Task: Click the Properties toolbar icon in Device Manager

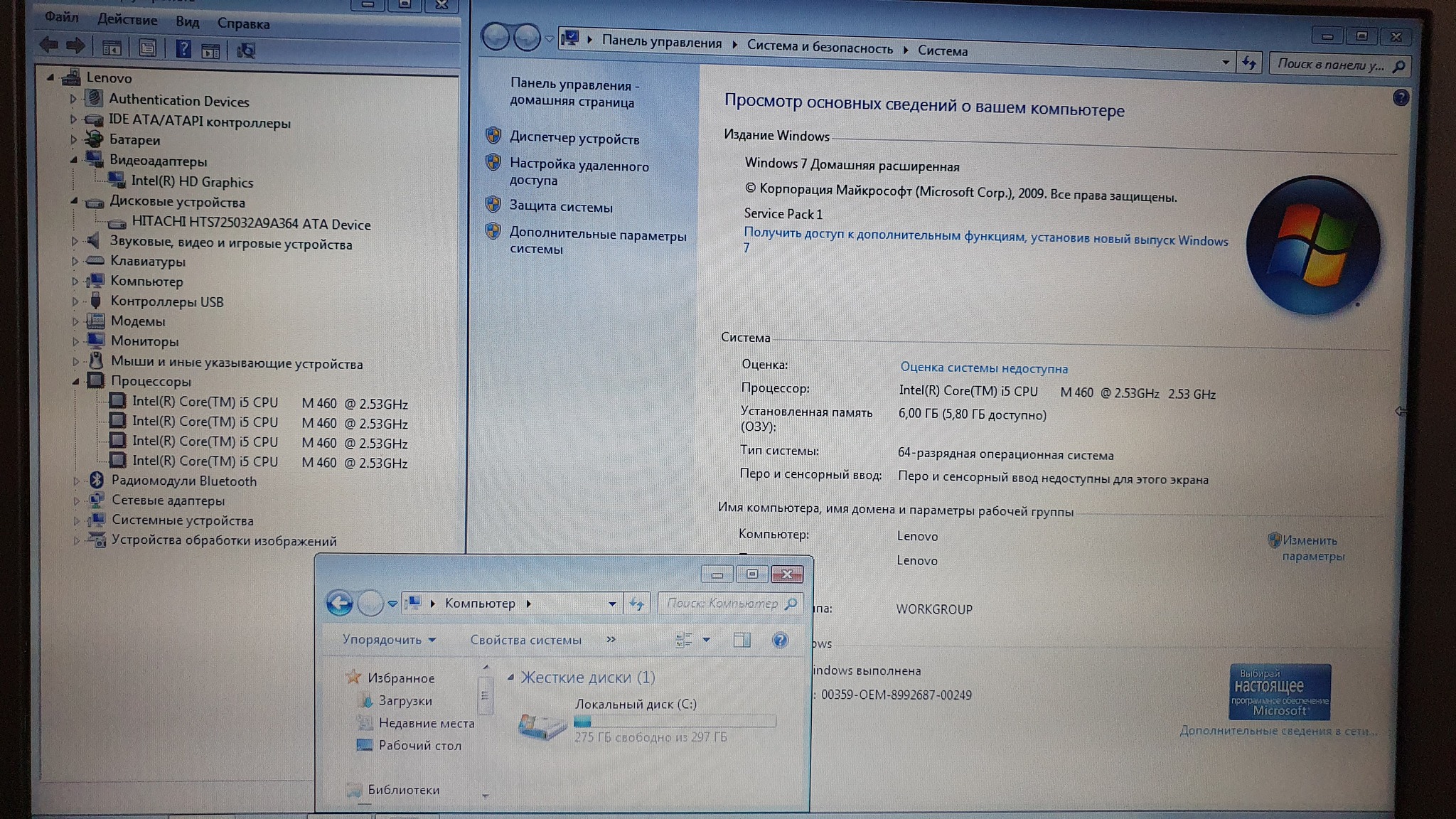Action: 147,48
